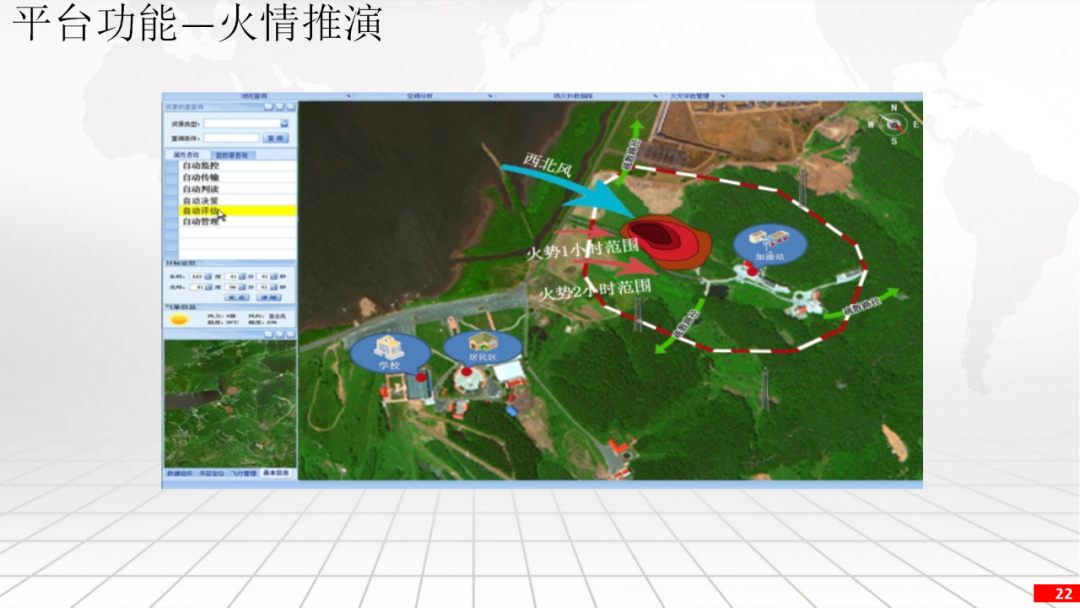Click the red fire spread zone
Image resolution: width=1080 pixels, height=608 pixels.
coord(667,241)
